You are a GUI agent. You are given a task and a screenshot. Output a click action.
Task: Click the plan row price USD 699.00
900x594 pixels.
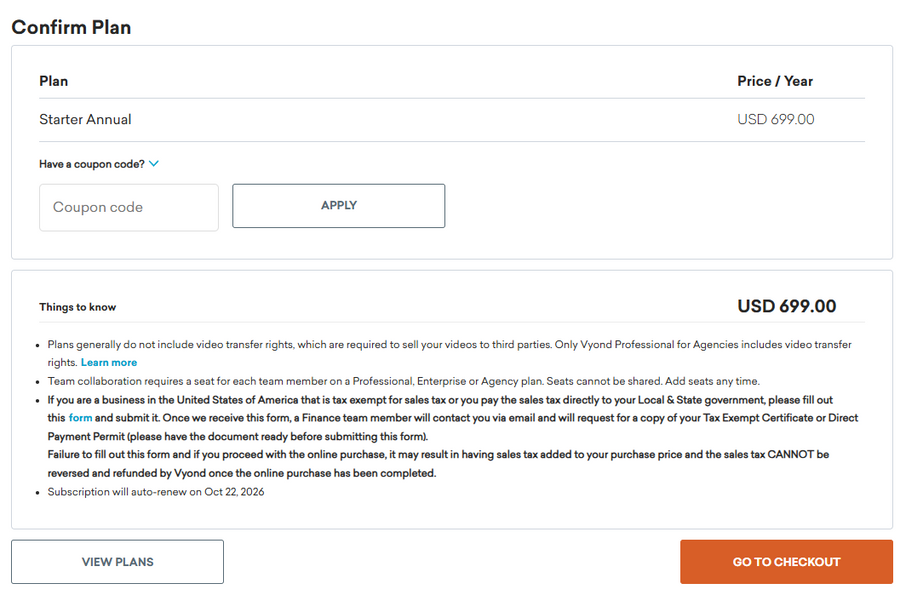tap(775, 120)
